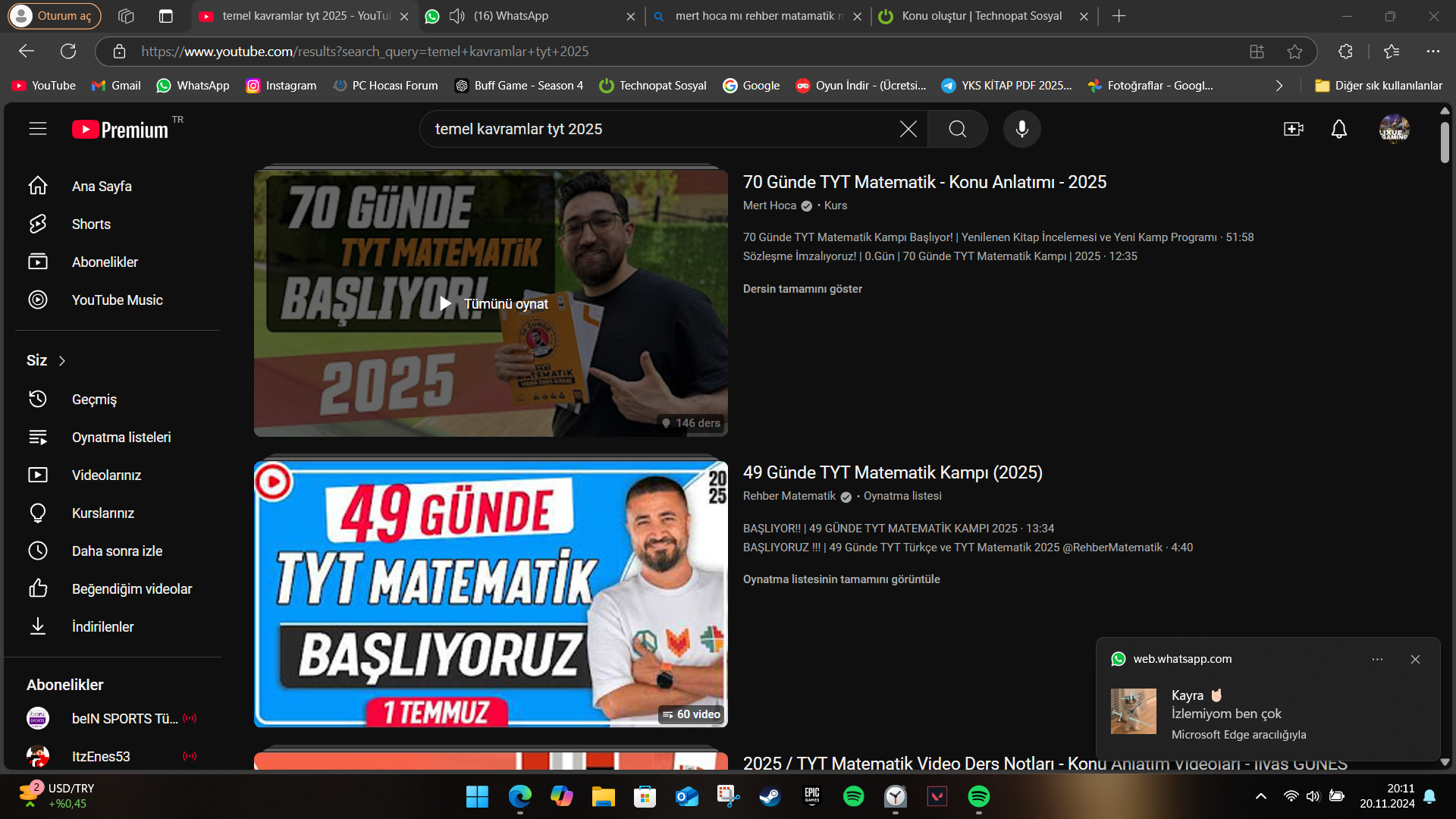Open the Shorts section in sidebar

(91, 224)
